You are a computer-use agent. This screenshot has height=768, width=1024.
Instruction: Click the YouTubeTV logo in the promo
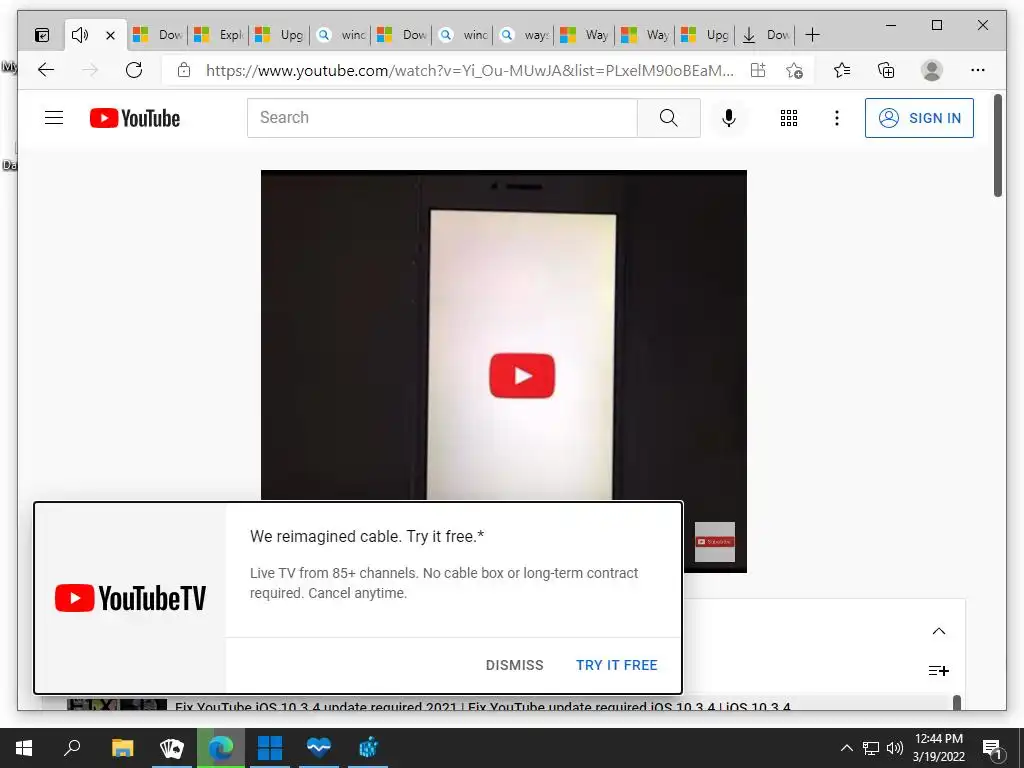pos(130,598)
